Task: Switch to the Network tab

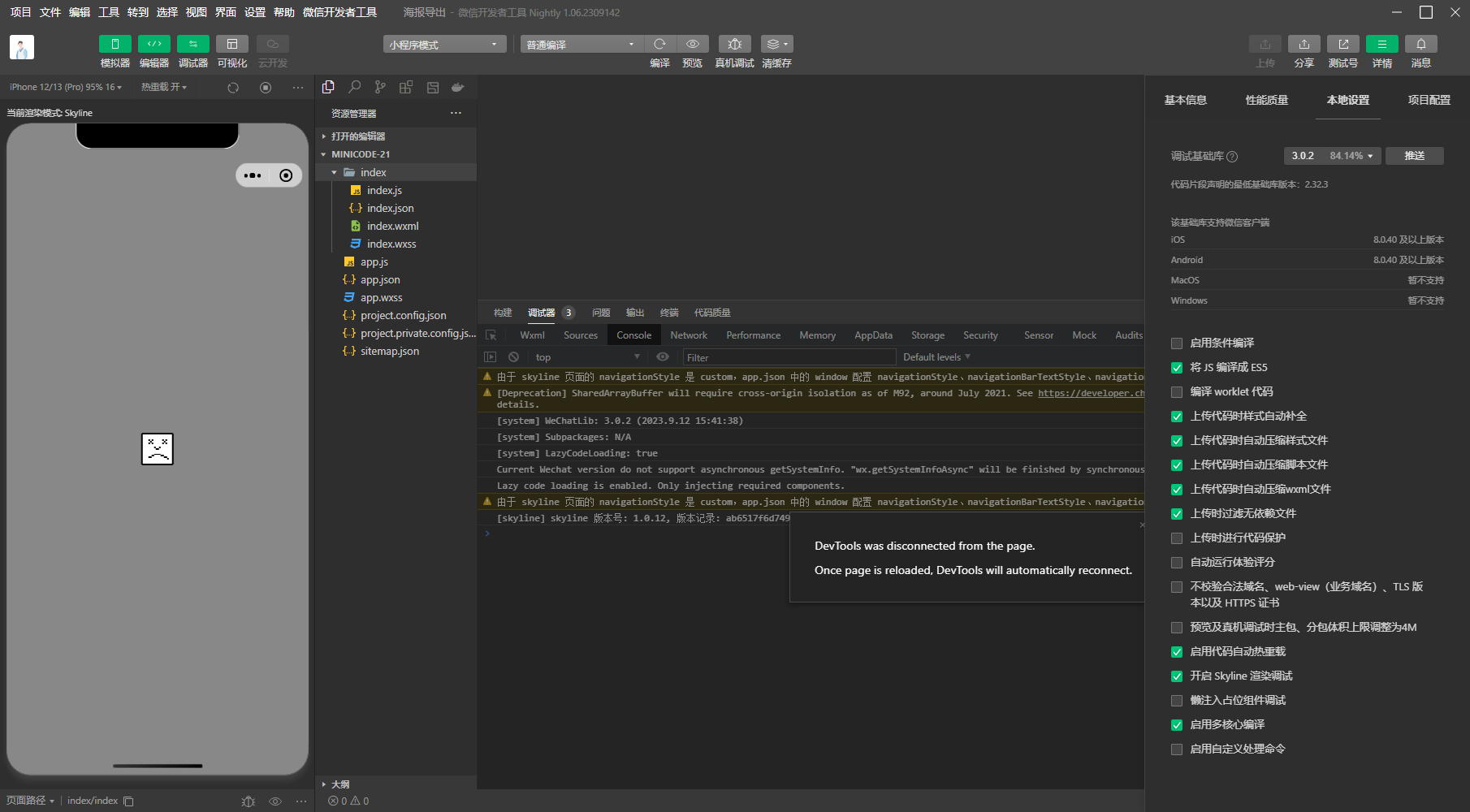Action: (689, 335)
